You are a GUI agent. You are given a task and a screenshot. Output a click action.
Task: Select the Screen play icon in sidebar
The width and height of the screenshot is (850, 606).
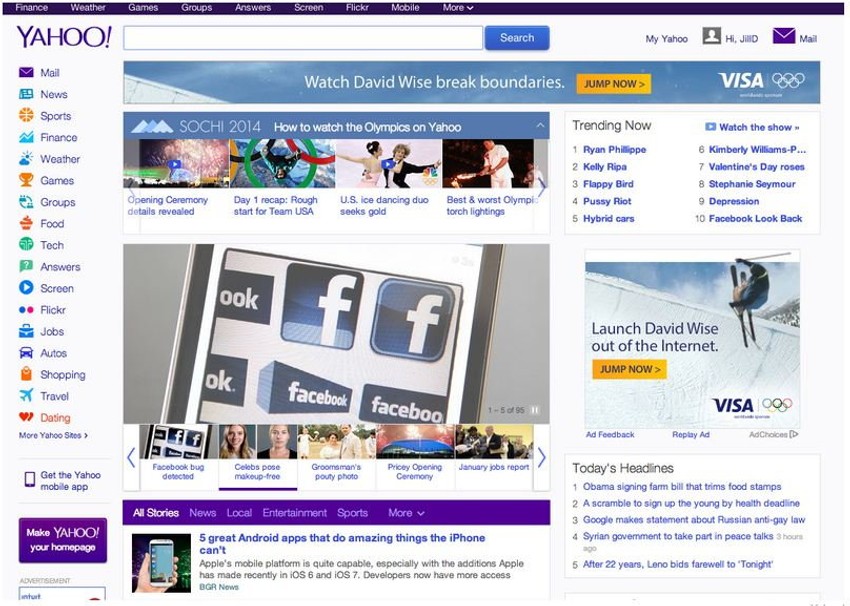coord(26,288)
